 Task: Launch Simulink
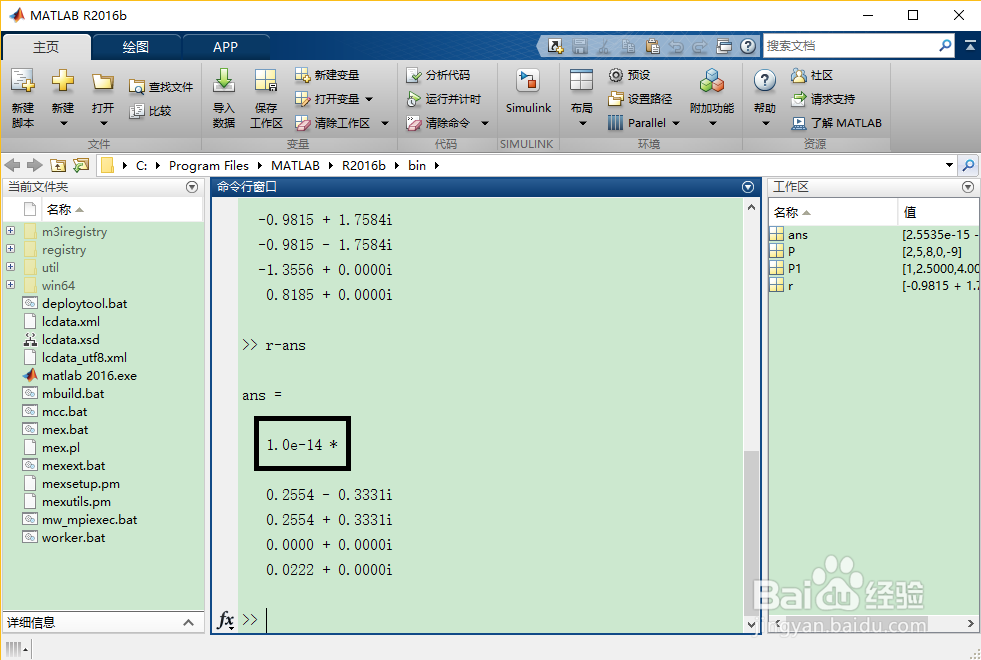[x=528, y=92]
